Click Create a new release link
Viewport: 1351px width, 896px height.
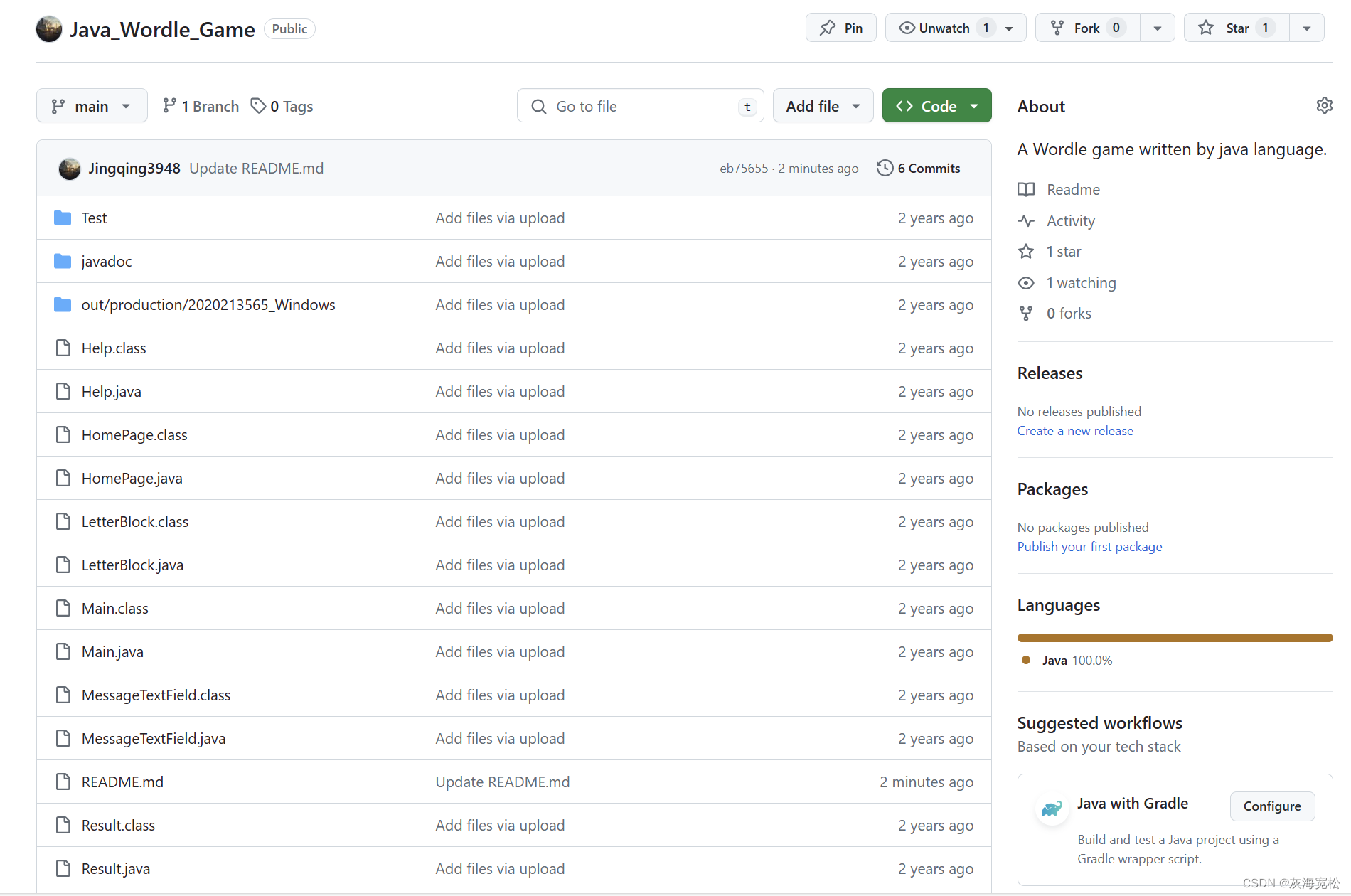[1075, 430]
